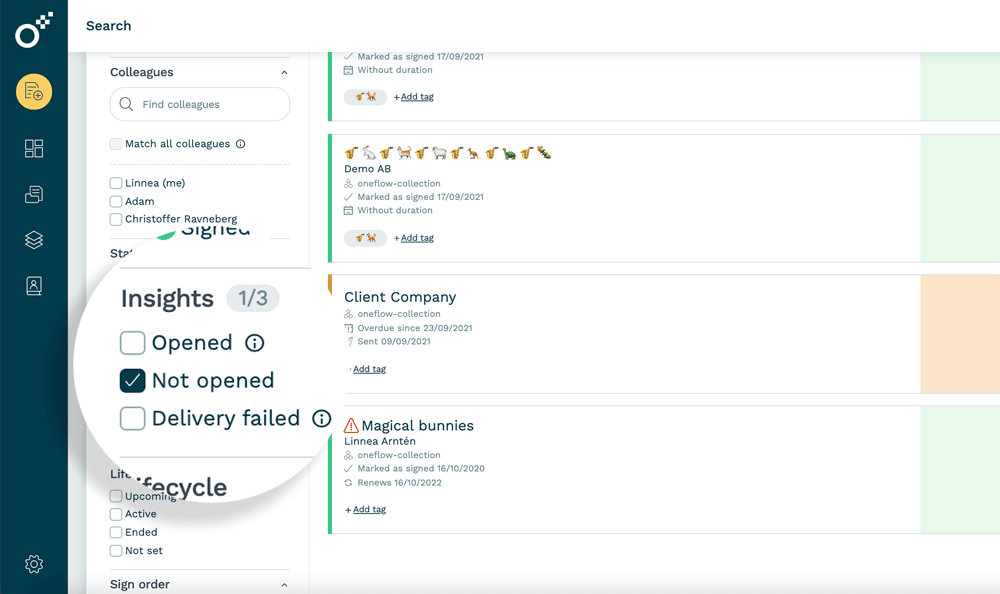Click the overdue icon beside Overdue since 23/09/2021

coord(348,328)
